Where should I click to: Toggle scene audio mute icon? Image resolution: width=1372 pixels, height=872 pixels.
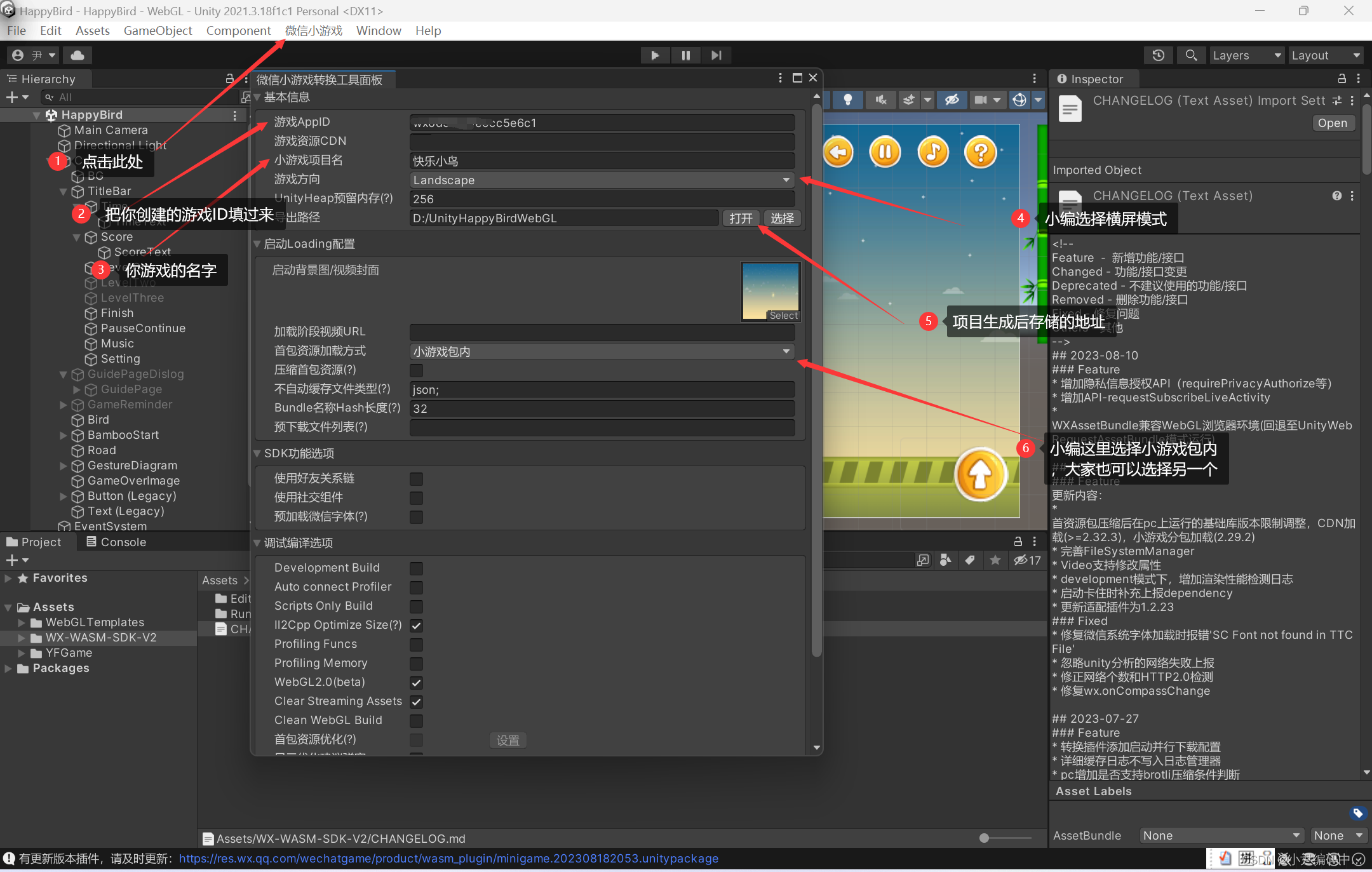880,100
